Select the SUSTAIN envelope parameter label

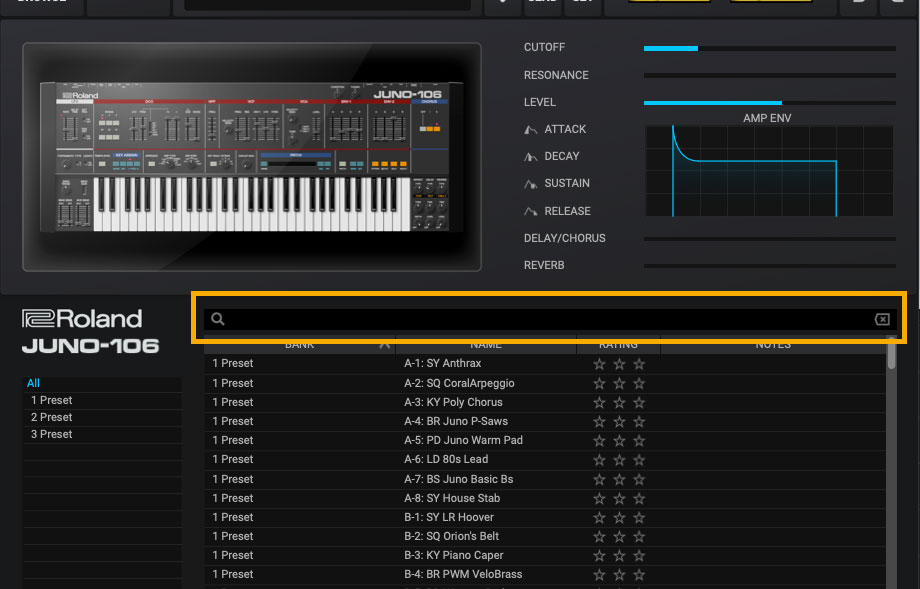[567, 183]
